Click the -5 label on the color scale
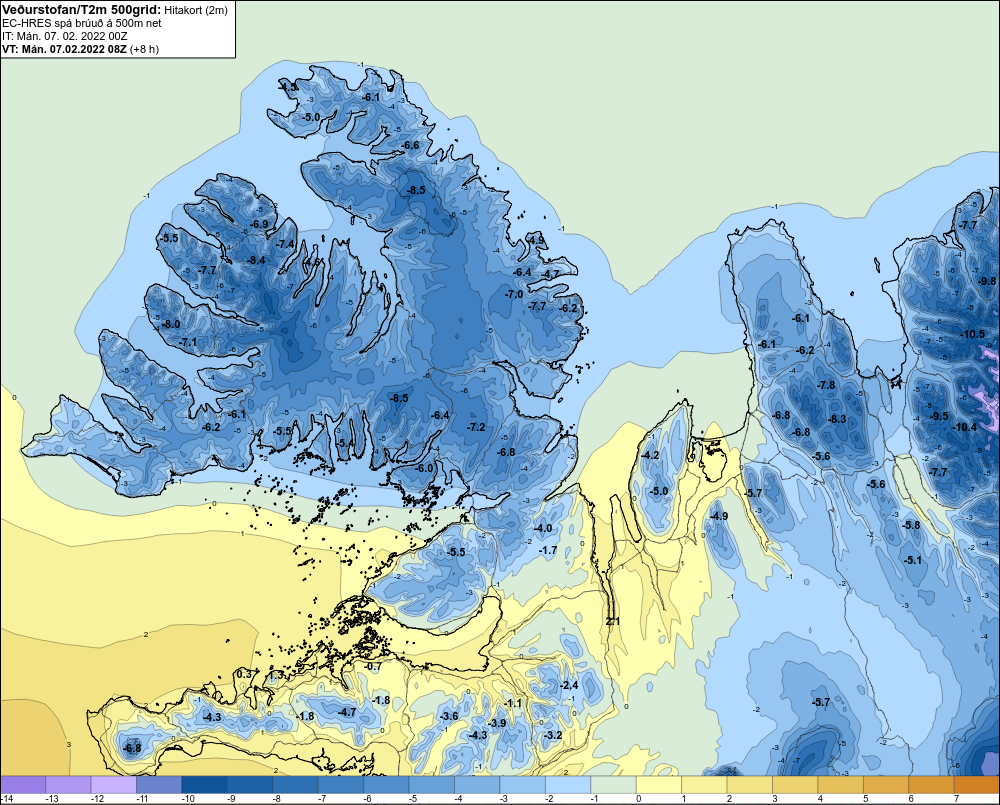The width and height of the screenshot is (1000, 805). pos(413,799)
